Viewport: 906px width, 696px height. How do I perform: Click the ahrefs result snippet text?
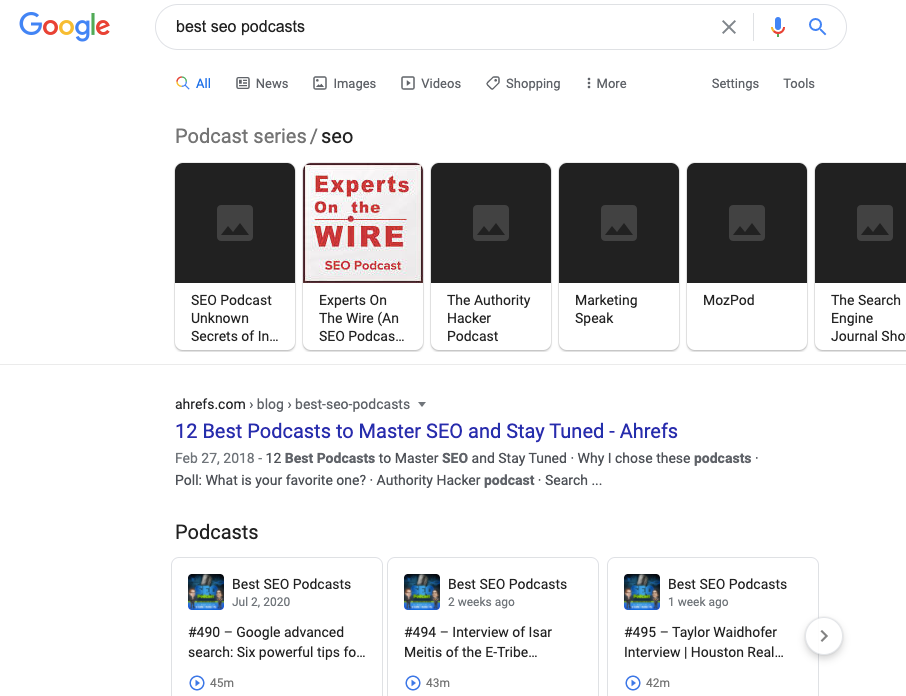coord(466,469)
